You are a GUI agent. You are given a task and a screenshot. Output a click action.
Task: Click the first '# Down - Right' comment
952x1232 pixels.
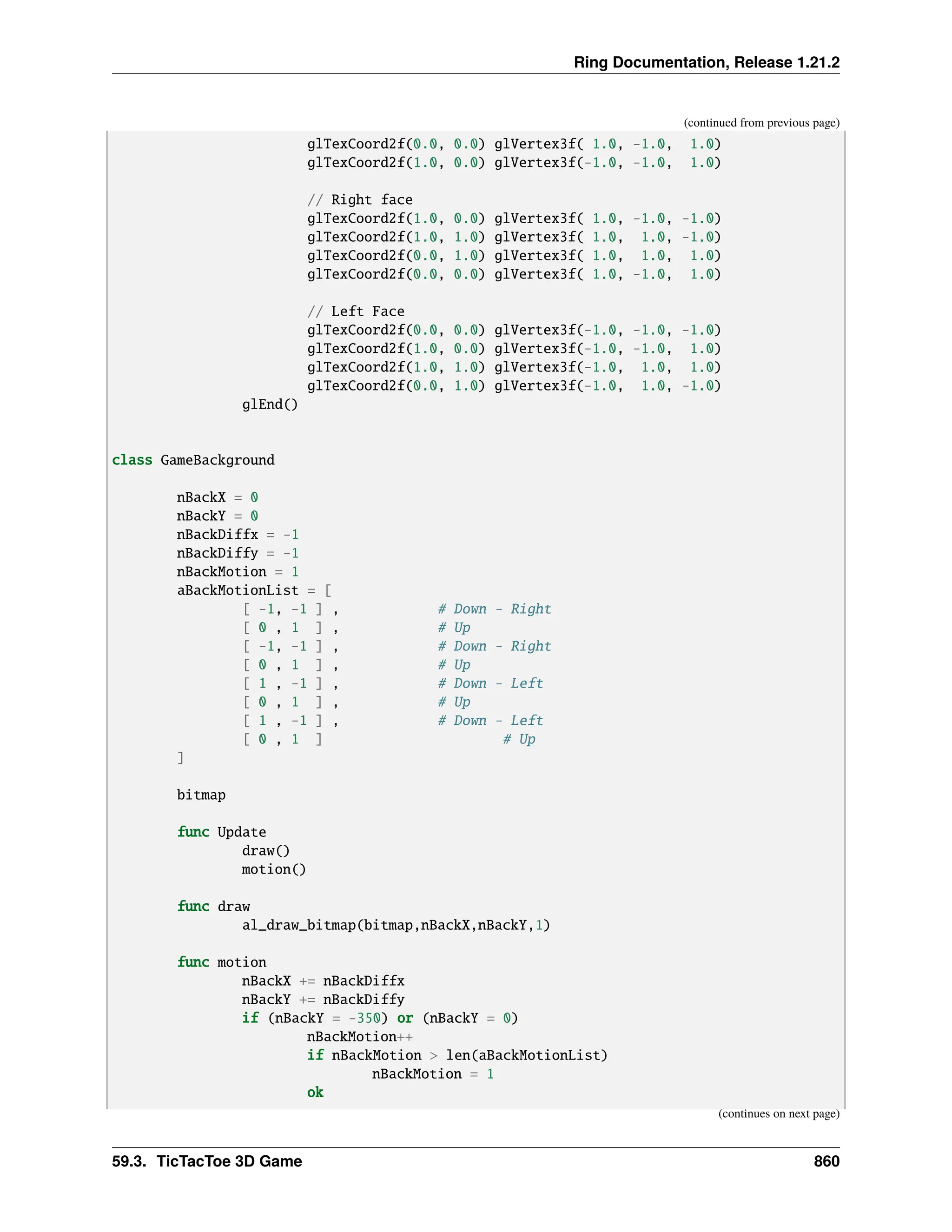coord(494,609)
